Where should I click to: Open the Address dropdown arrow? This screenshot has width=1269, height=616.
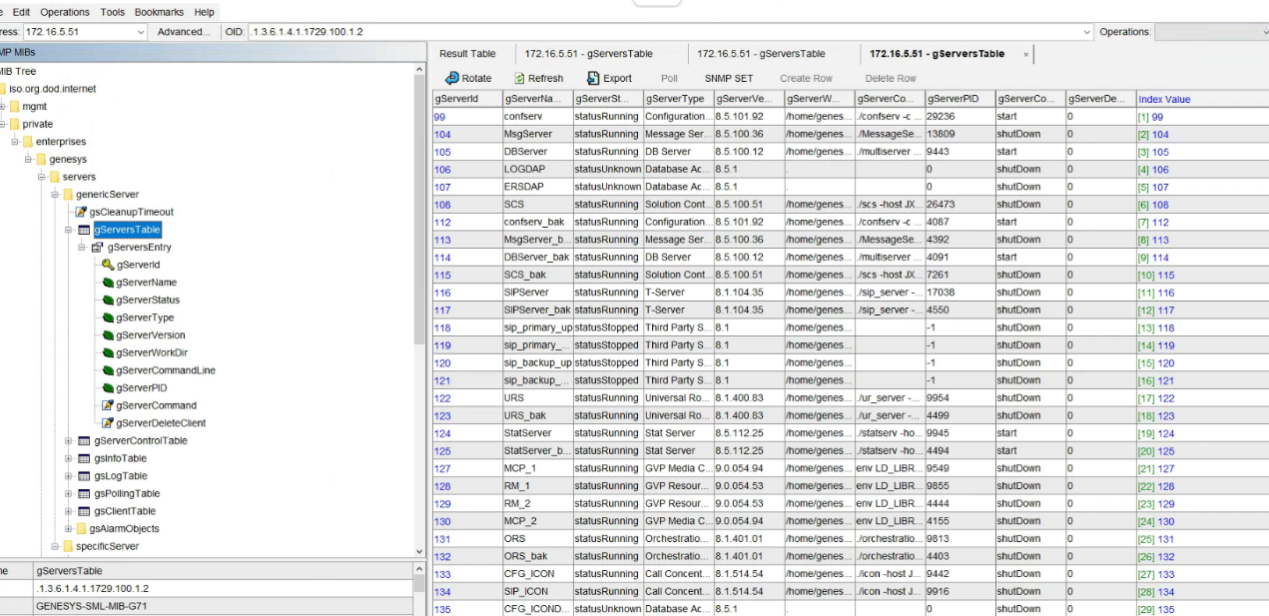[x=140, y=32]
